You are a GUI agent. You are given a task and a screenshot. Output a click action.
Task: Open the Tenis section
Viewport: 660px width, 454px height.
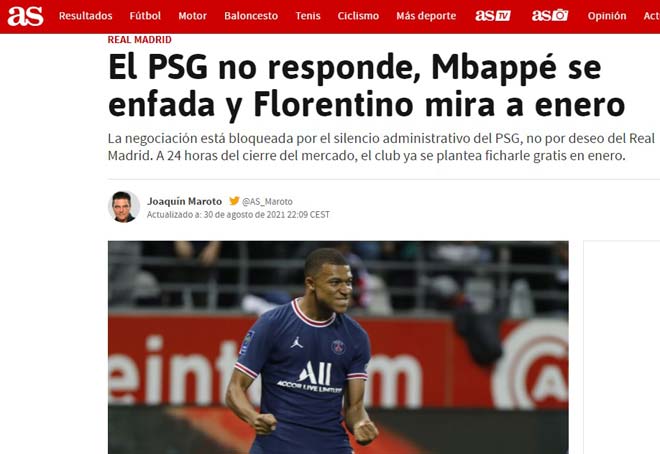coord(308,16)
